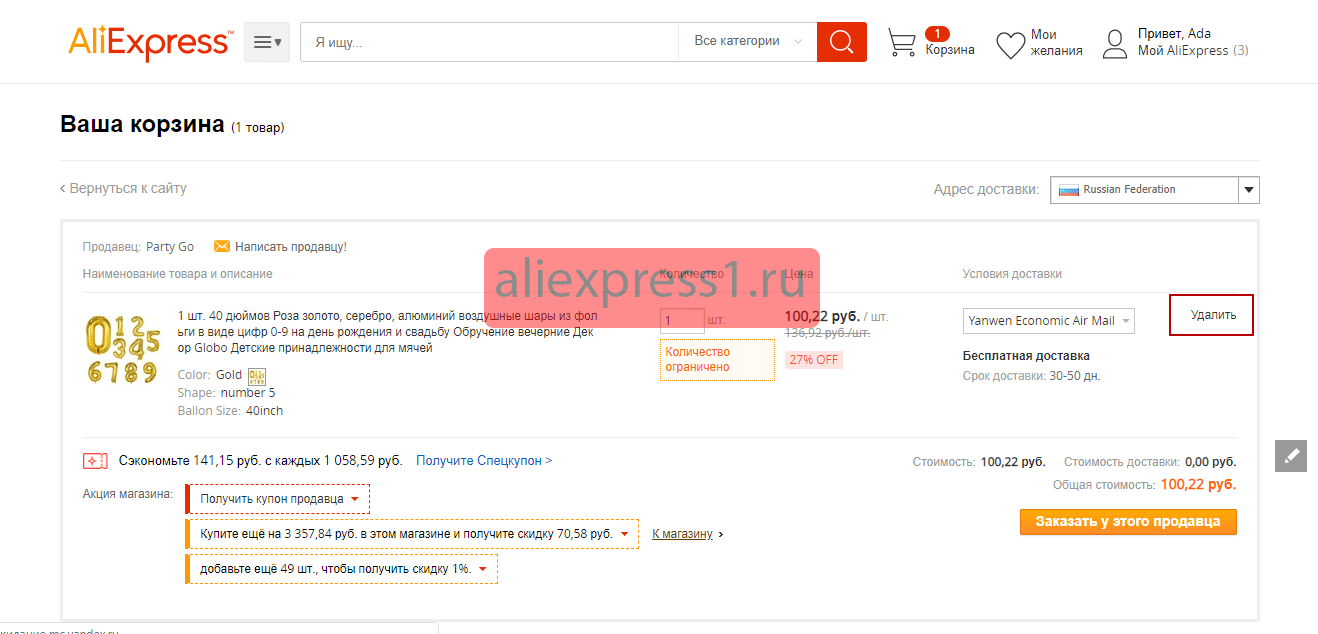Click the user profile icon

click(1115, 43)
